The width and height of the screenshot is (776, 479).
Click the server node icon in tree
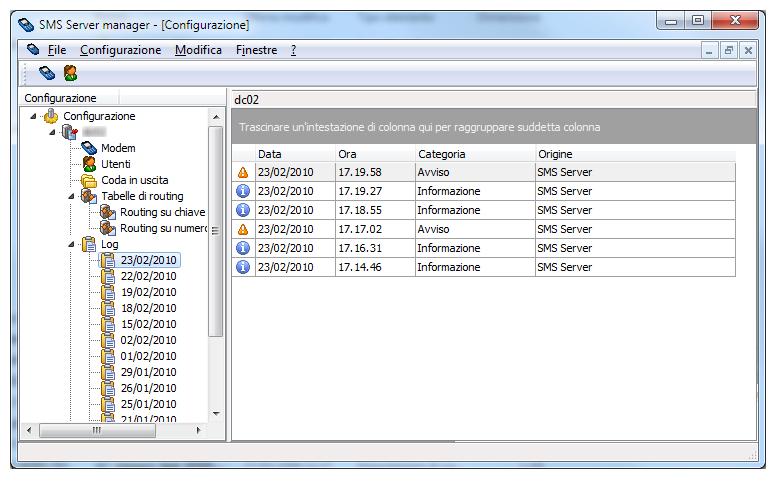[x=70, y=132]
